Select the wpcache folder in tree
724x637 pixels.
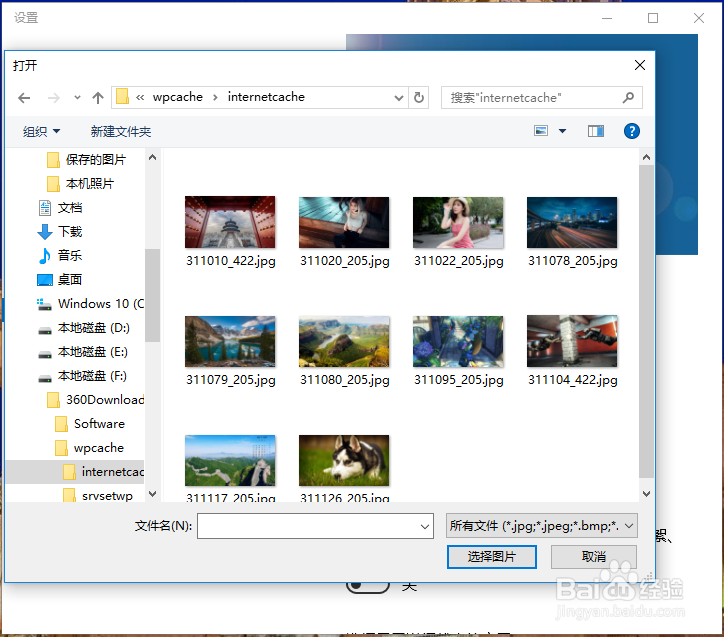coord(90,448)
